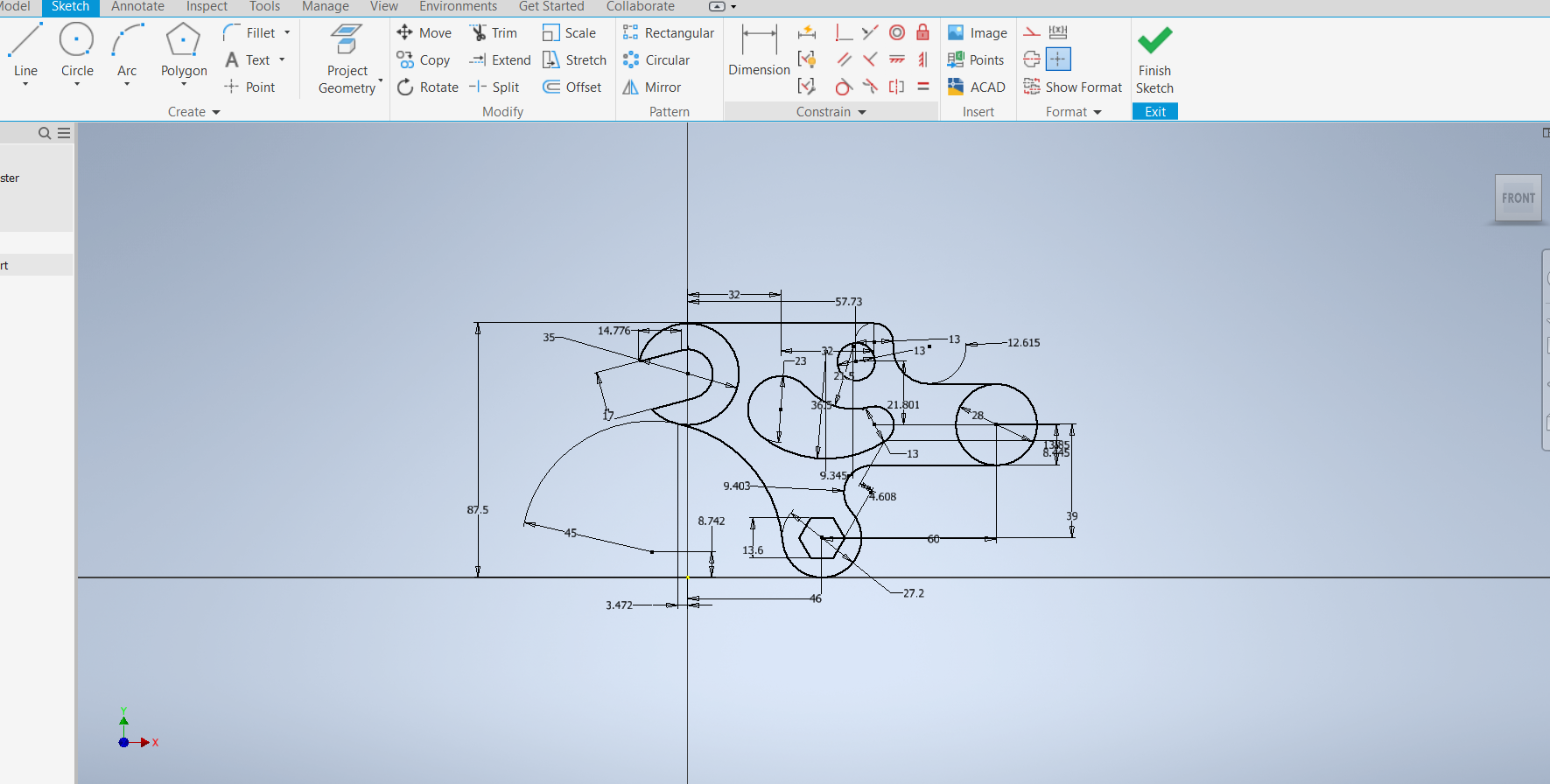Screen dimensions: 1550x784
Task: Open the Fillet dropdown arrow
Action: [287, 33]
